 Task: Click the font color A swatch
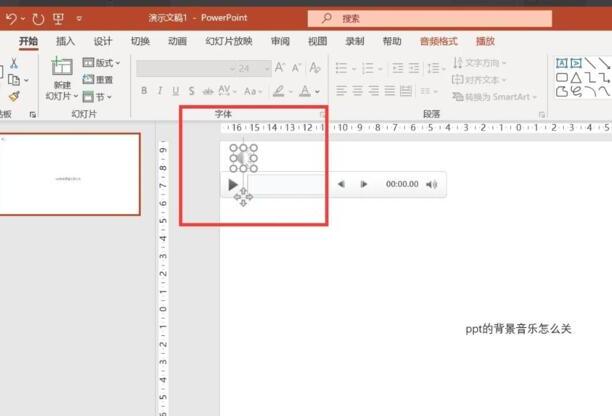305,91
